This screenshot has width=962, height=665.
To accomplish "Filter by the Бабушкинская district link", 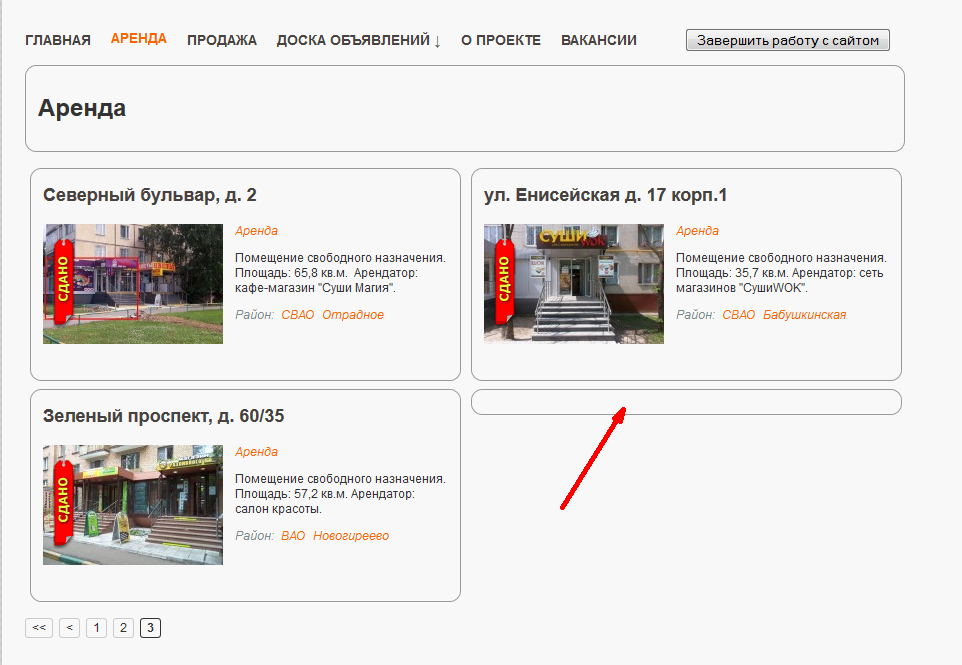I will pyautogui.click(x=804, y=315).
